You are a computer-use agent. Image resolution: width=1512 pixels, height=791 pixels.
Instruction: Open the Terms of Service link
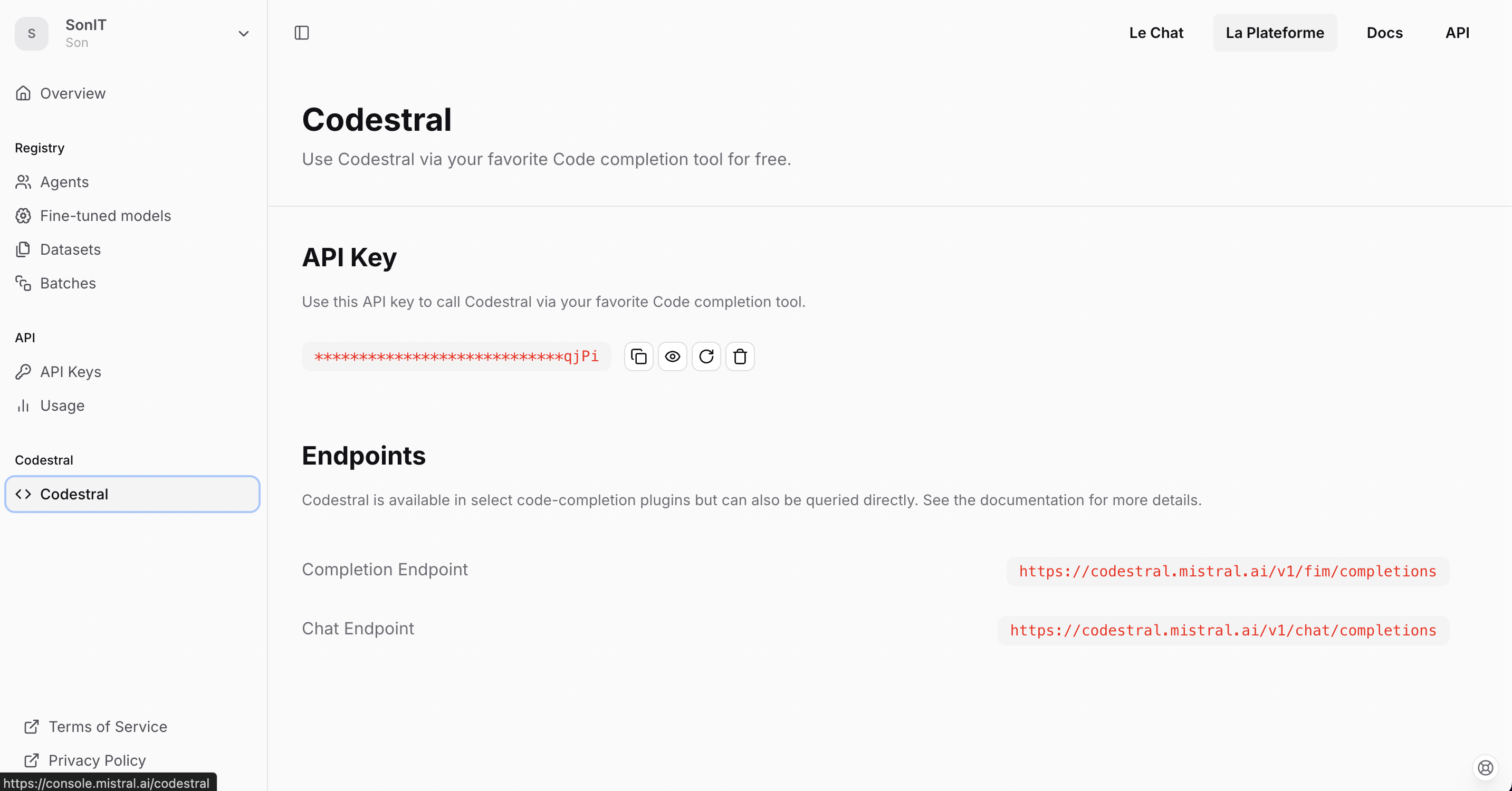point(108,727)
